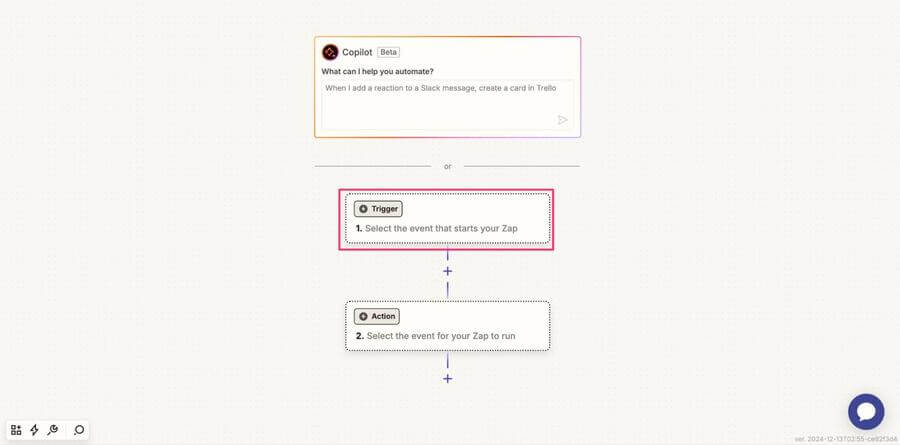Click the 'What can I help you automate?' label
The image size is (900, 445).
click(x=378, y=72)
